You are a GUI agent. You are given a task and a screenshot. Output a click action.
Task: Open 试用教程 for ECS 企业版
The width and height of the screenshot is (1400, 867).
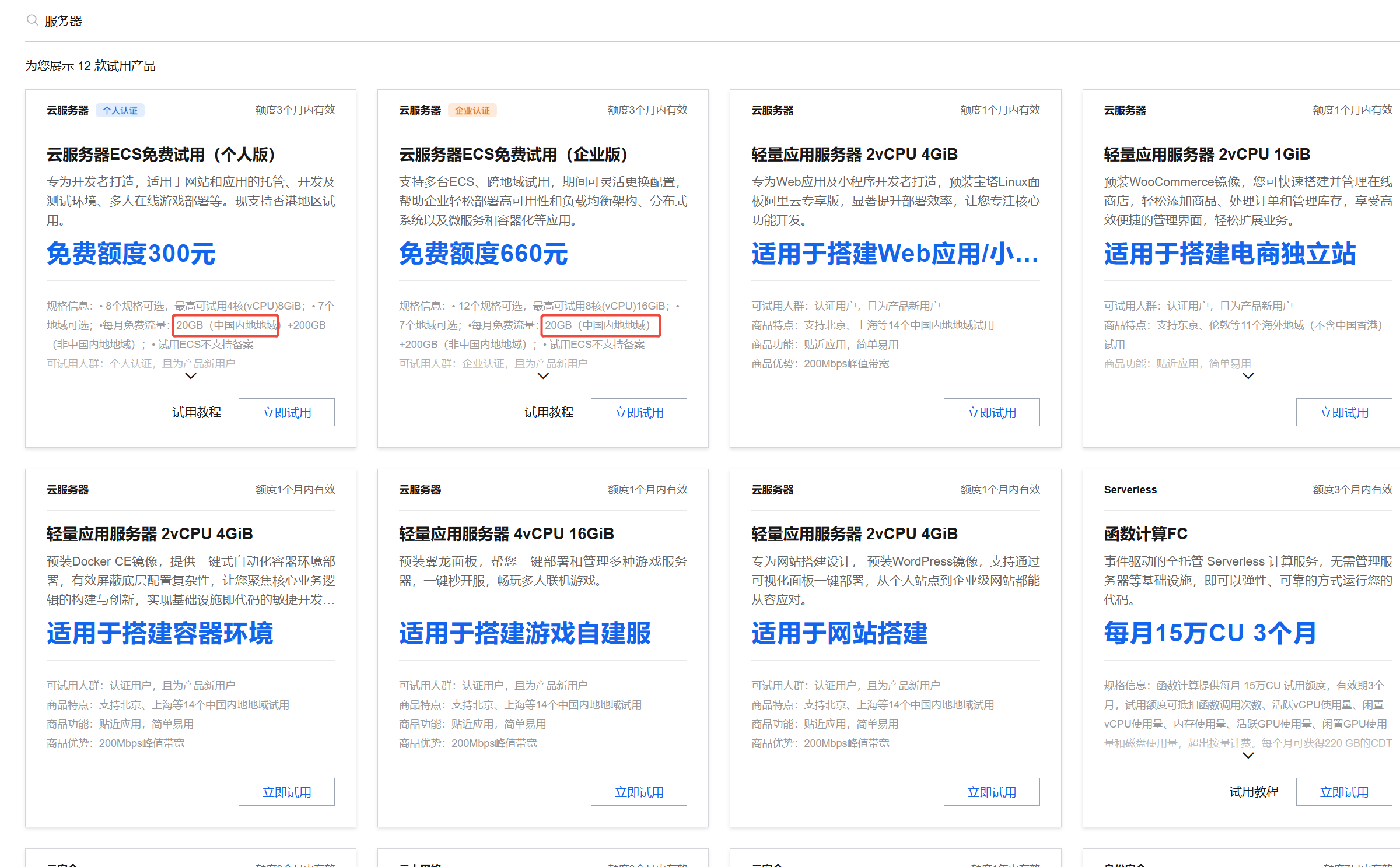click(x=549, y=413)
